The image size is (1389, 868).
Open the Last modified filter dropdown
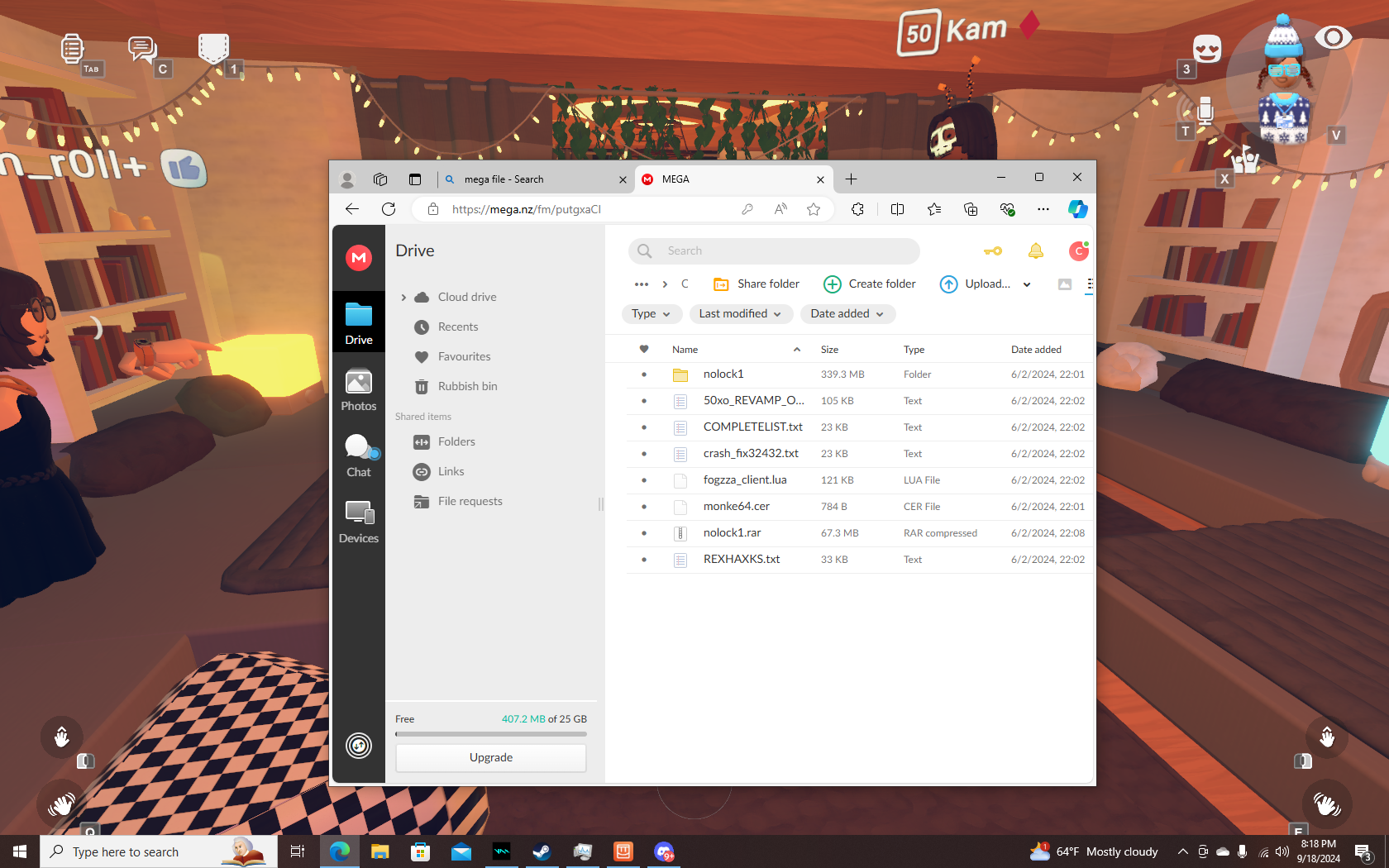pos(741,314)
